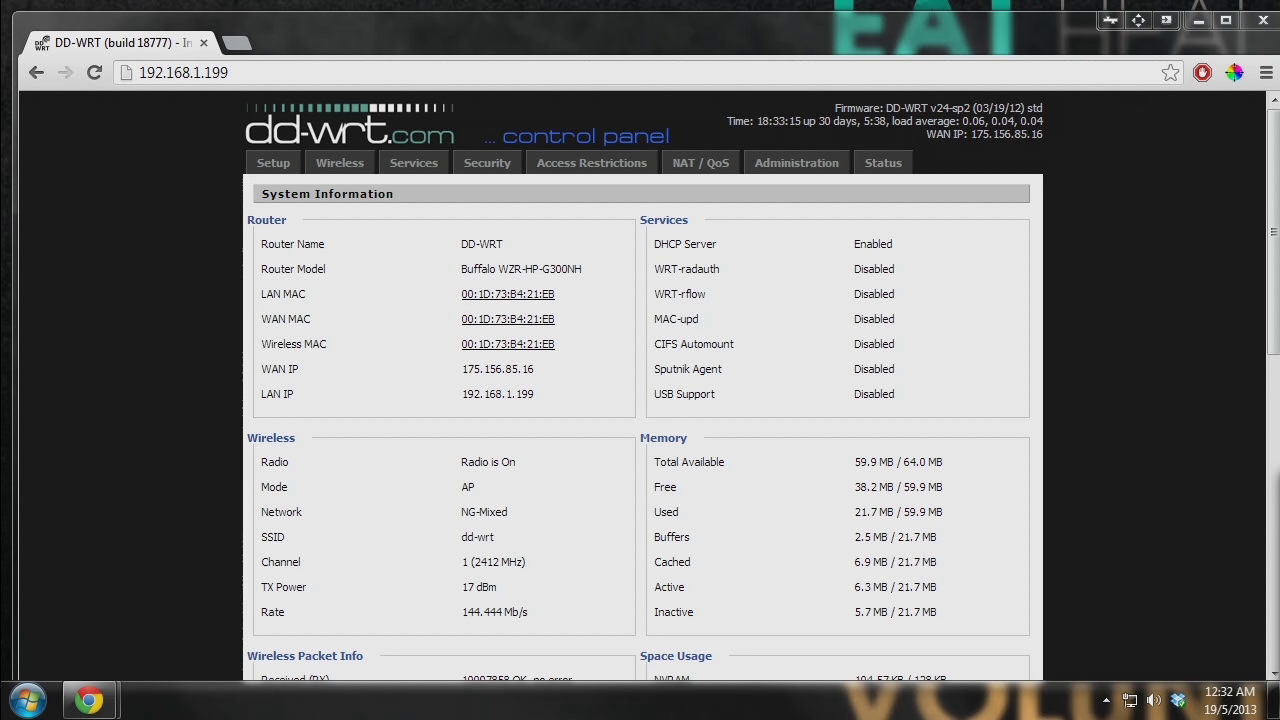The image size is (1280, 720).
Task: Click the LAN IP value 192.168.1.199
Action: (497, 394)
